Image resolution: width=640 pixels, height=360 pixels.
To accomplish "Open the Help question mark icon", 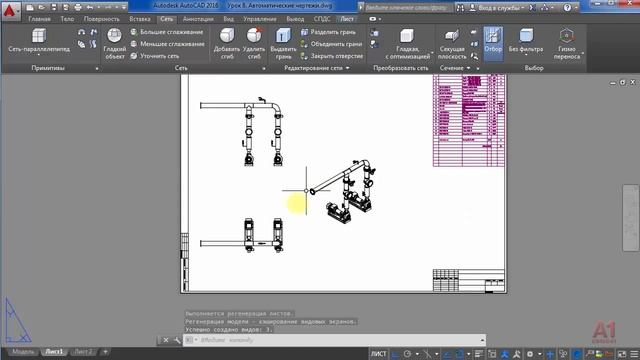I will point(567,7).
